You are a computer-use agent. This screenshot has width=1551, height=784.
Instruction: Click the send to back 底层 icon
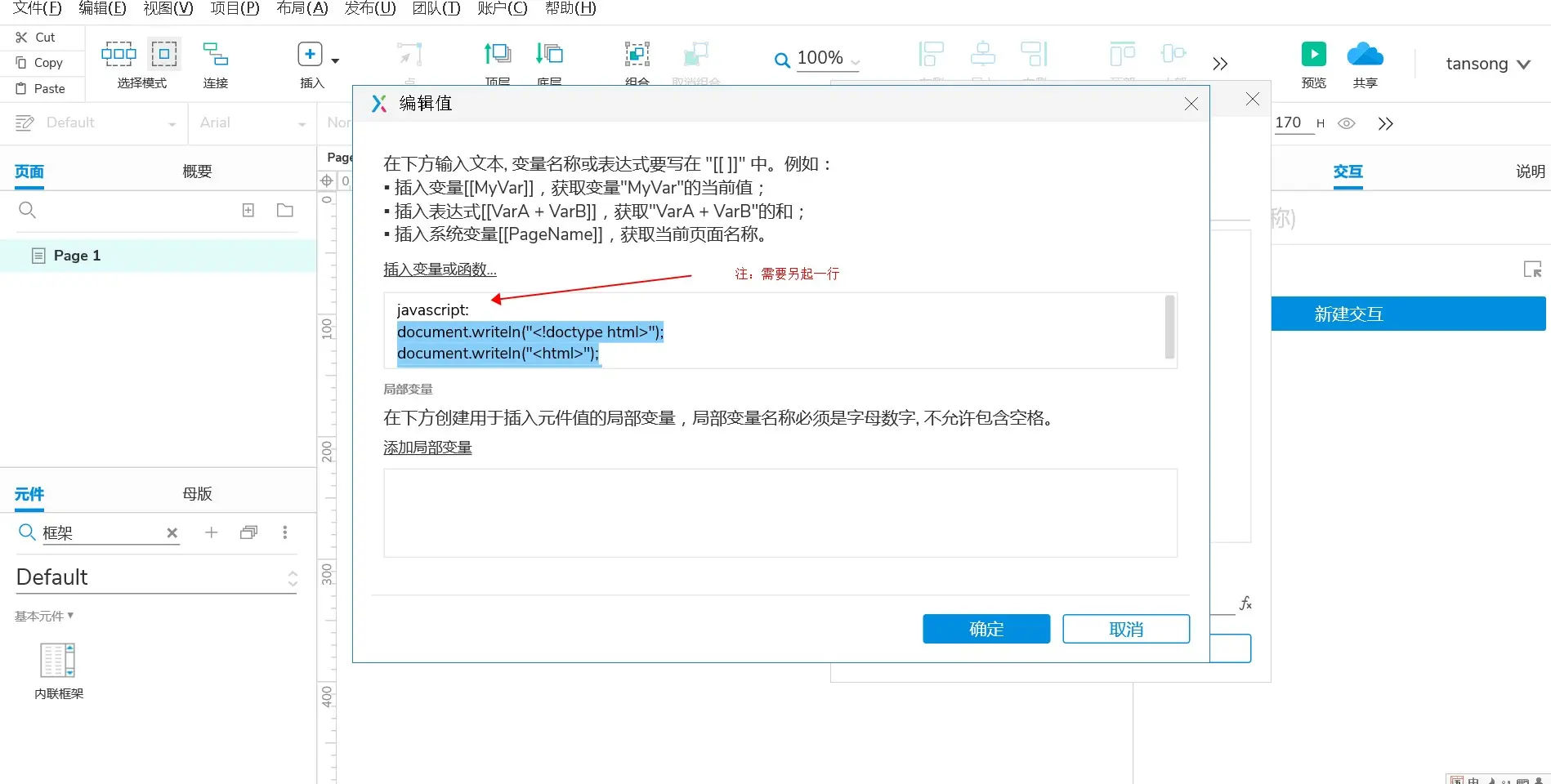click(549, 54)
